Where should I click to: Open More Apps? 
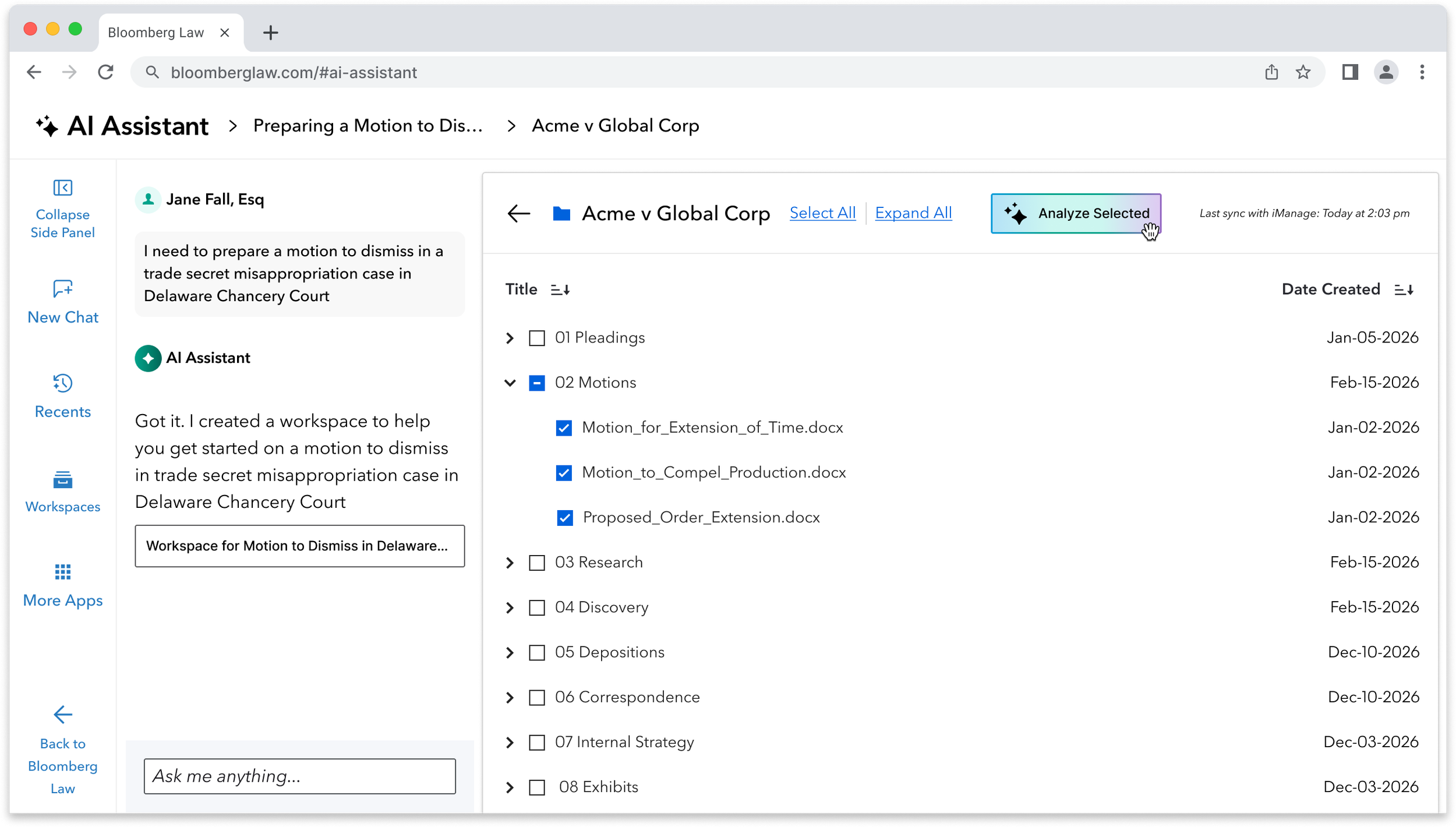point(62,585)
